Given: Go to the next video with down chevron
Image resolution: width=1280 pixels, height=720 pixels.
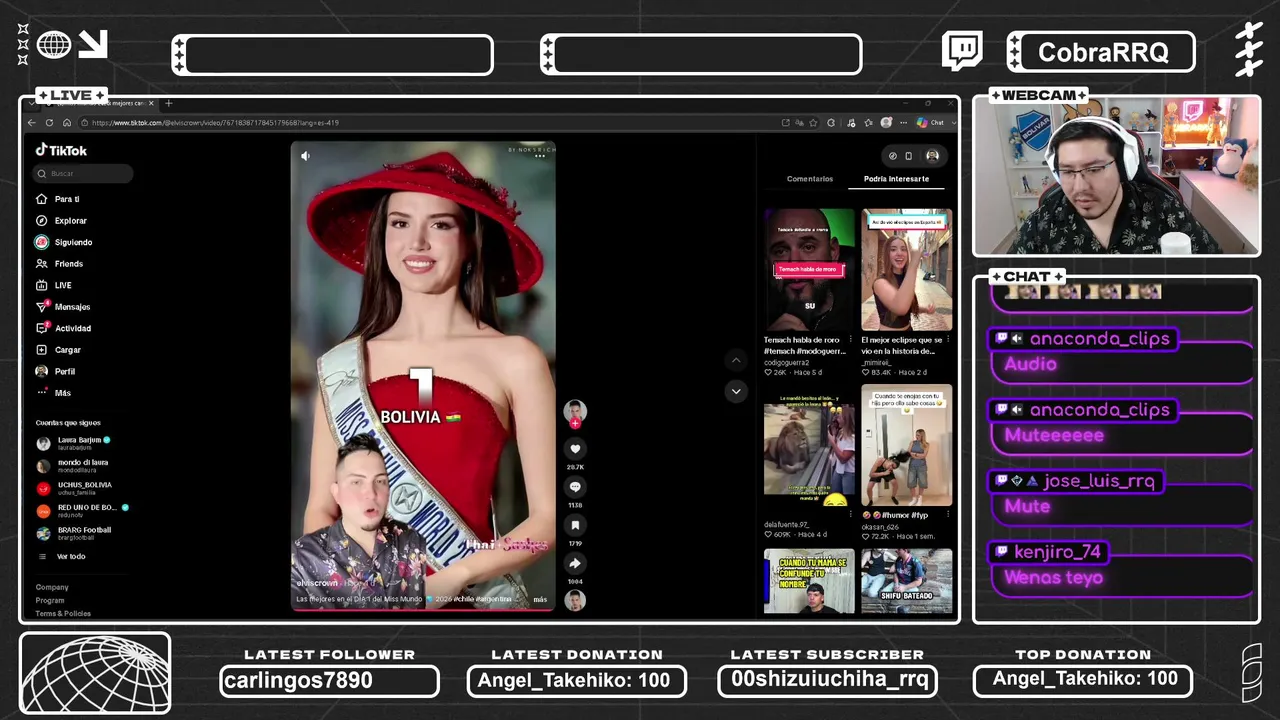Looking at the screenshot, I should [x=736, y=392].
